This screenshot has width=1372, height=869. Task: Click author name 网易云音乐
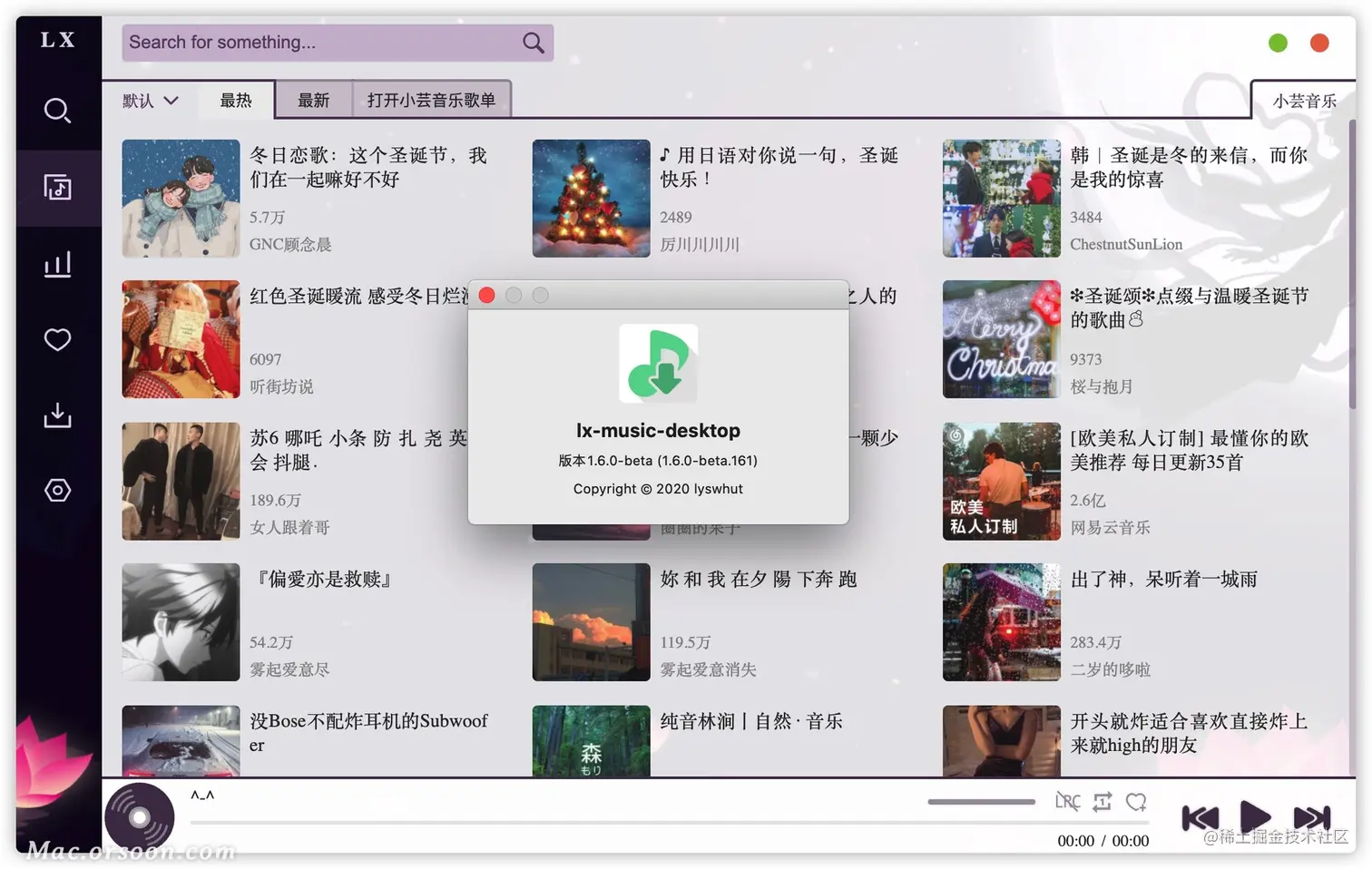pos(1110,527)
